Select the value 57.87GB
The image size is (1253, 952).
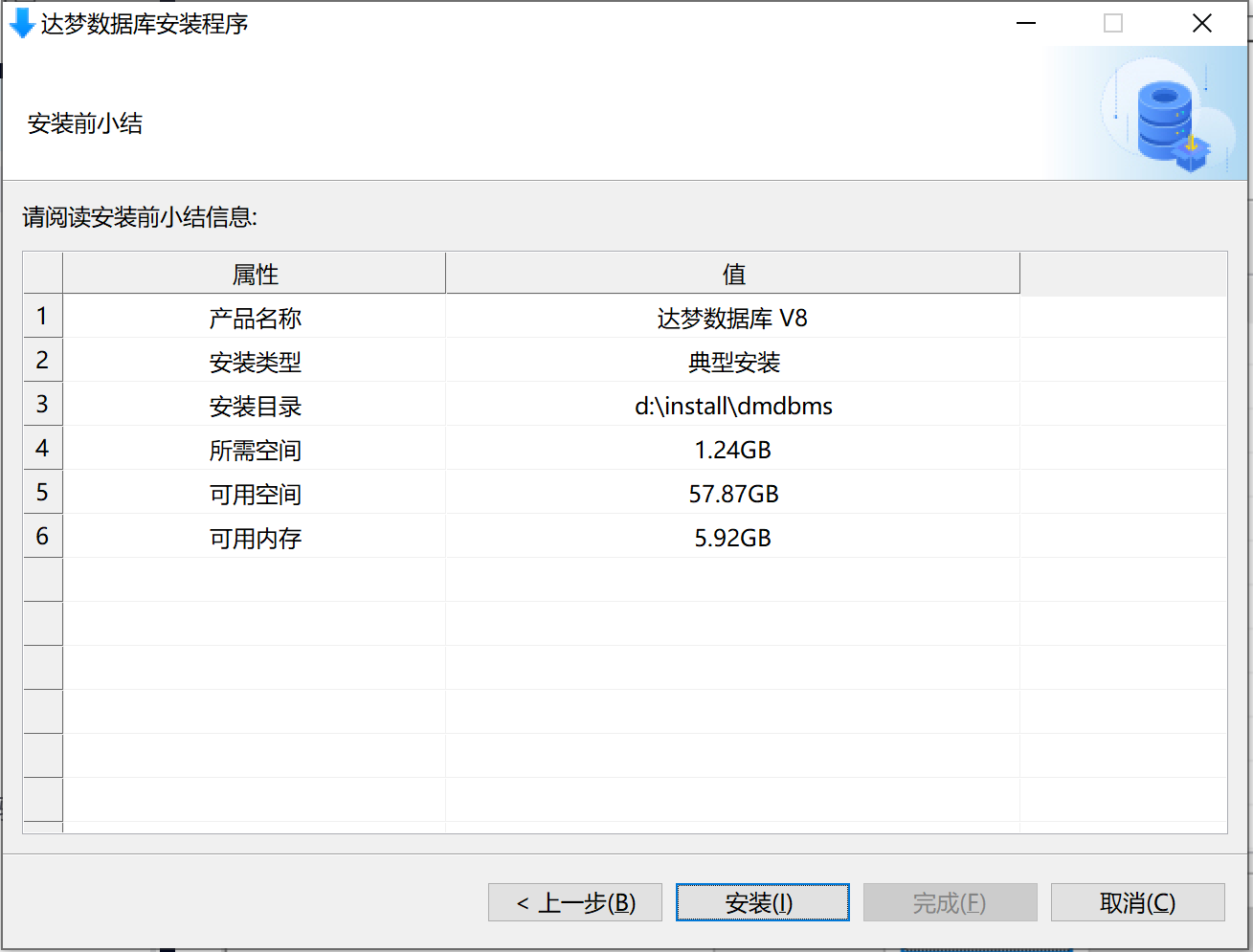pyautogui.click(x=733, y=493)
